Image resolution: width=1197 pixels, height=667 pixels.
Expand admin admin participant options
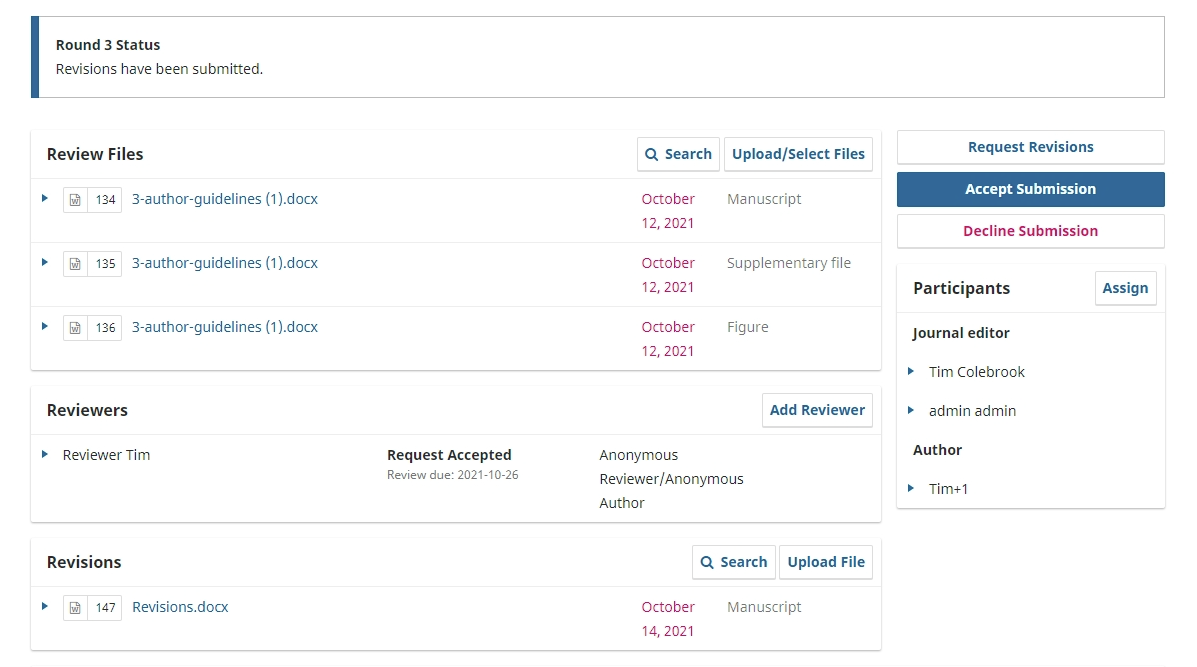[911, 410]
